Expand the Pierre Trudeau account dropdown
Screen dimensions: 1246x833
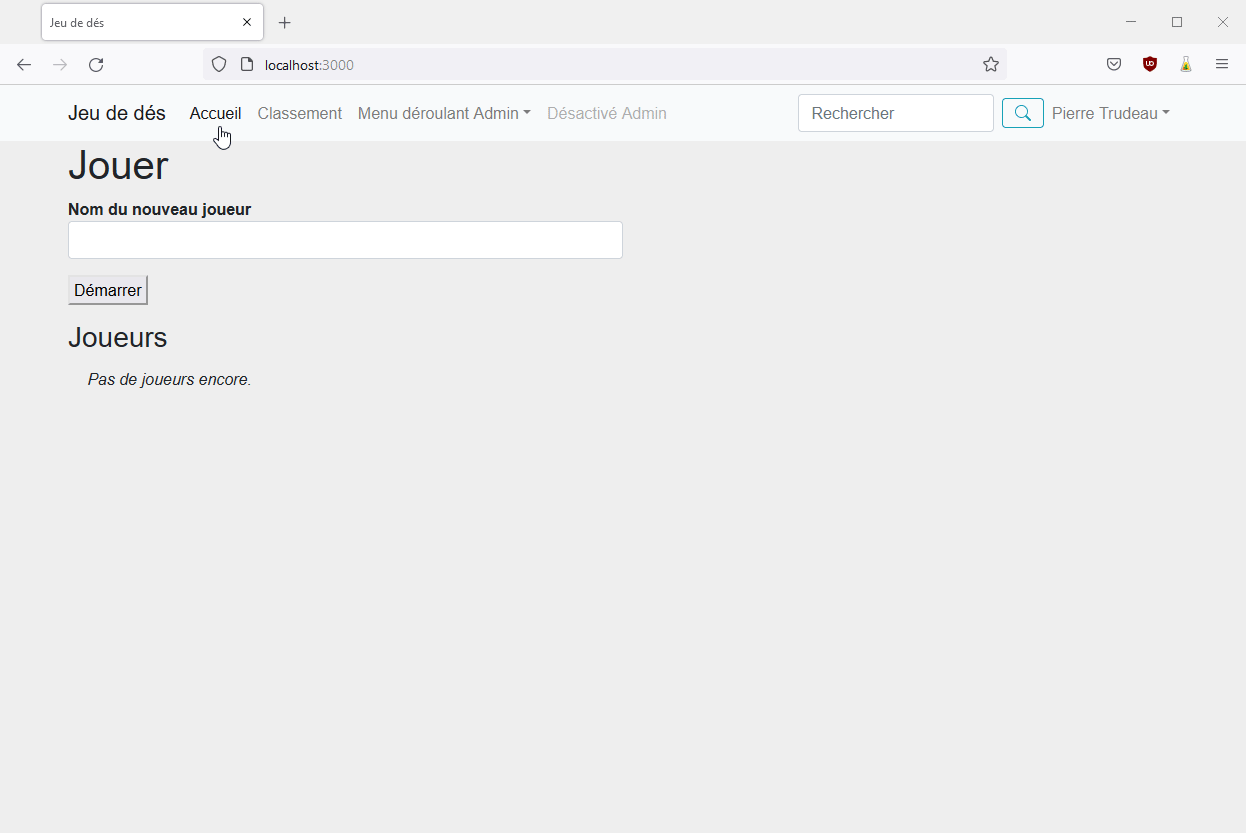click(x=1110, y=113)
